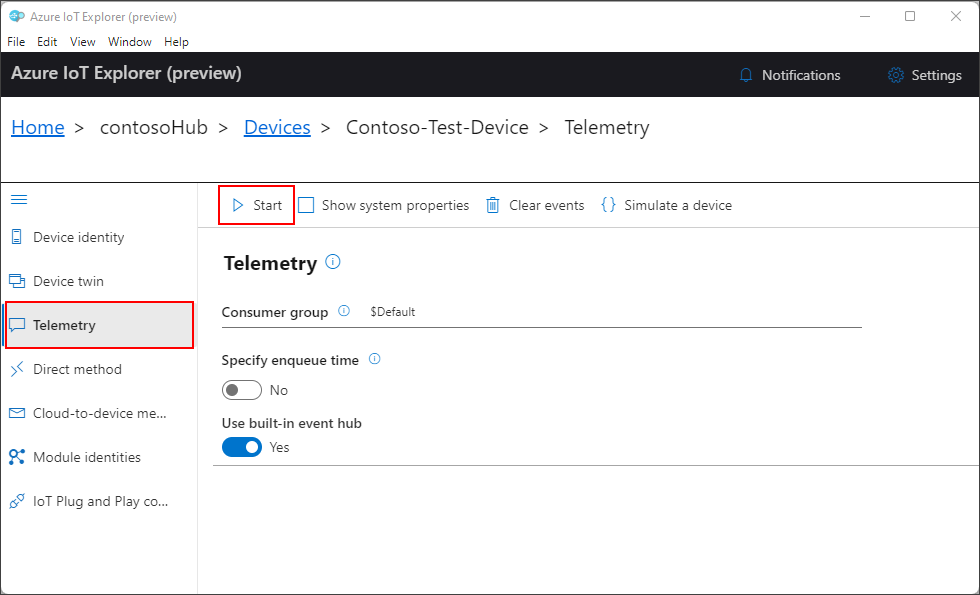Navigate to the Devices breadcrumb link

[x=277, y=127]
